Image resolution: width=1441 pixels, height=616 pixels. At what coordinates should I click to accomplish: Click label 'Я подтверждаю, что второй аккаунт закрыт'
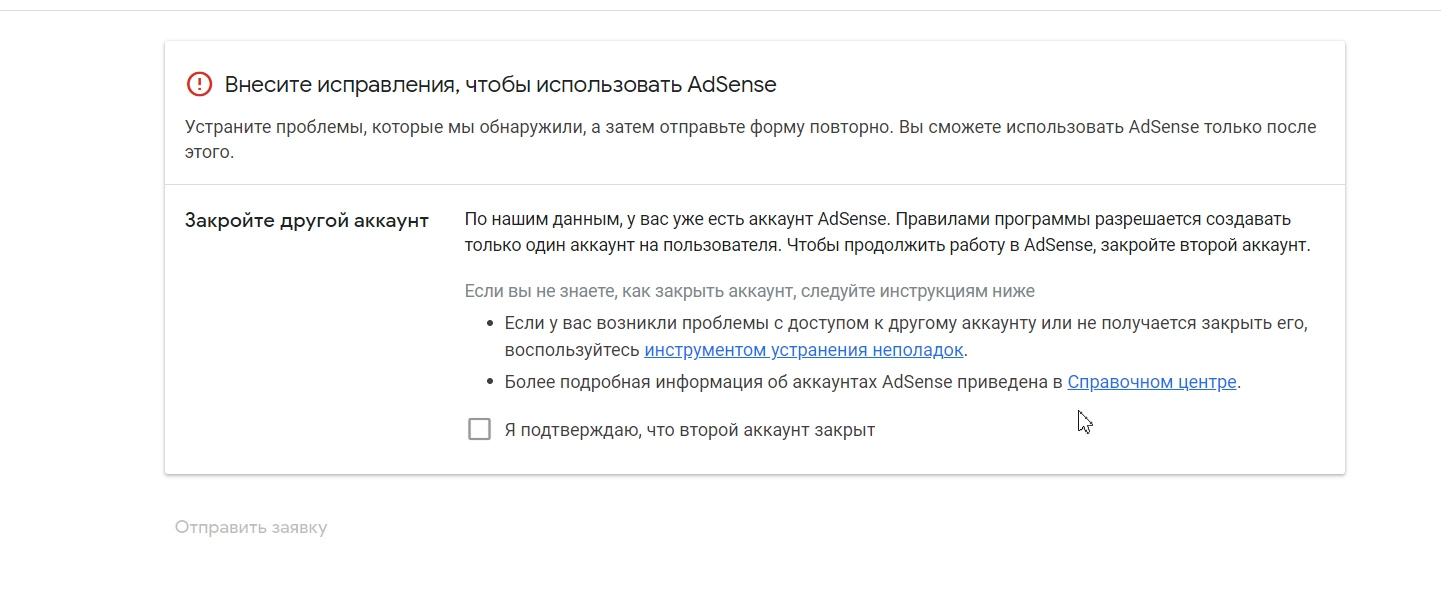click(x=690, y=430)
